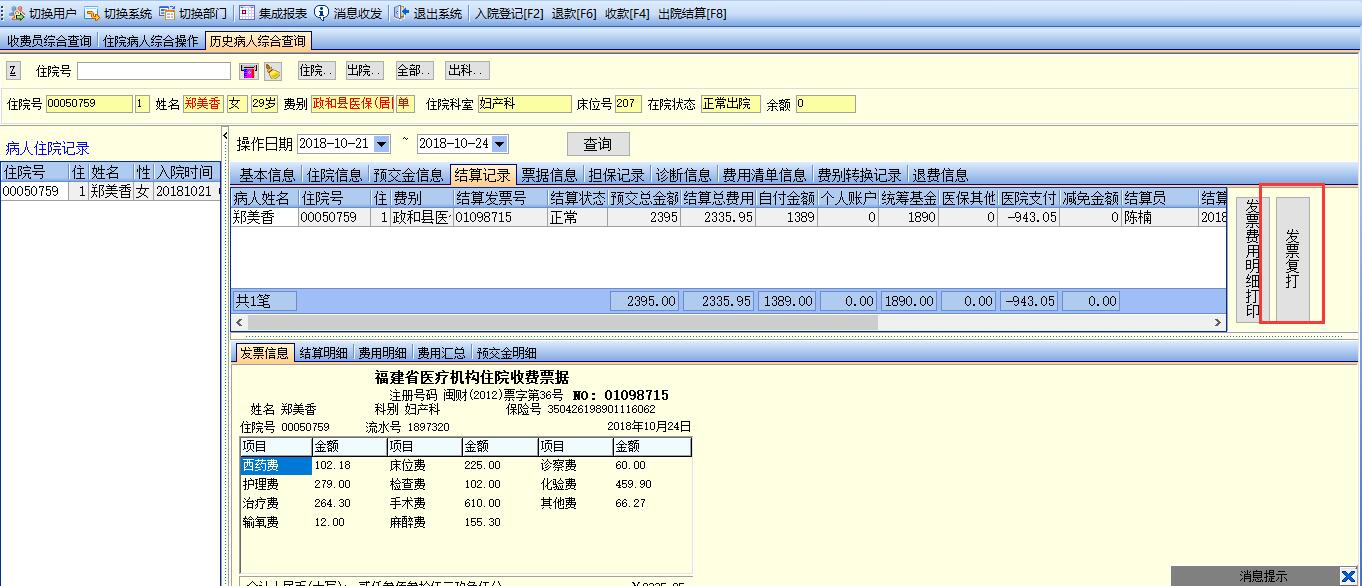
Task: Click 发票复打 reprint invoice button
Action: coord(1292,259)
